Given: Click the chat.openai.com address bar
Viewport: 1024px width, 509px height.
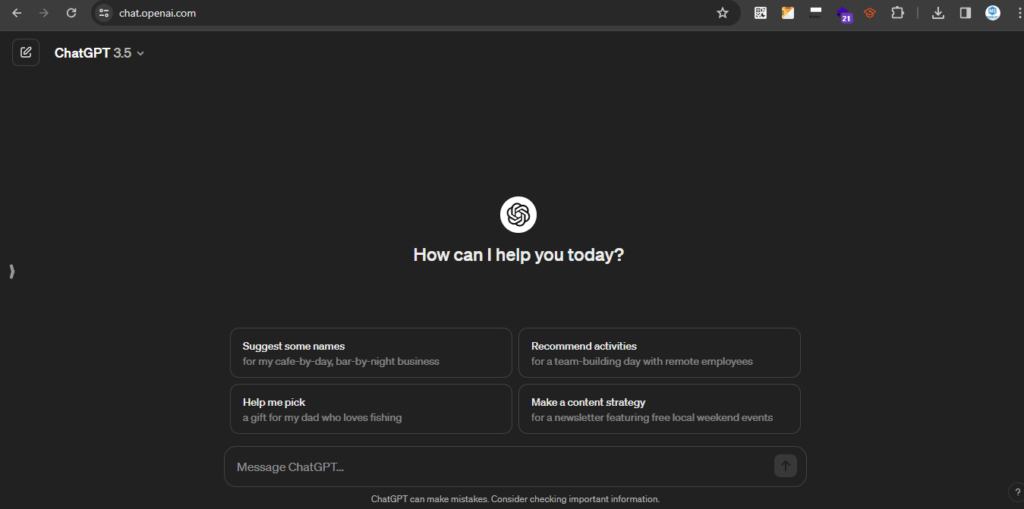Looking at the screenshot, I should [x=415, y=13].
